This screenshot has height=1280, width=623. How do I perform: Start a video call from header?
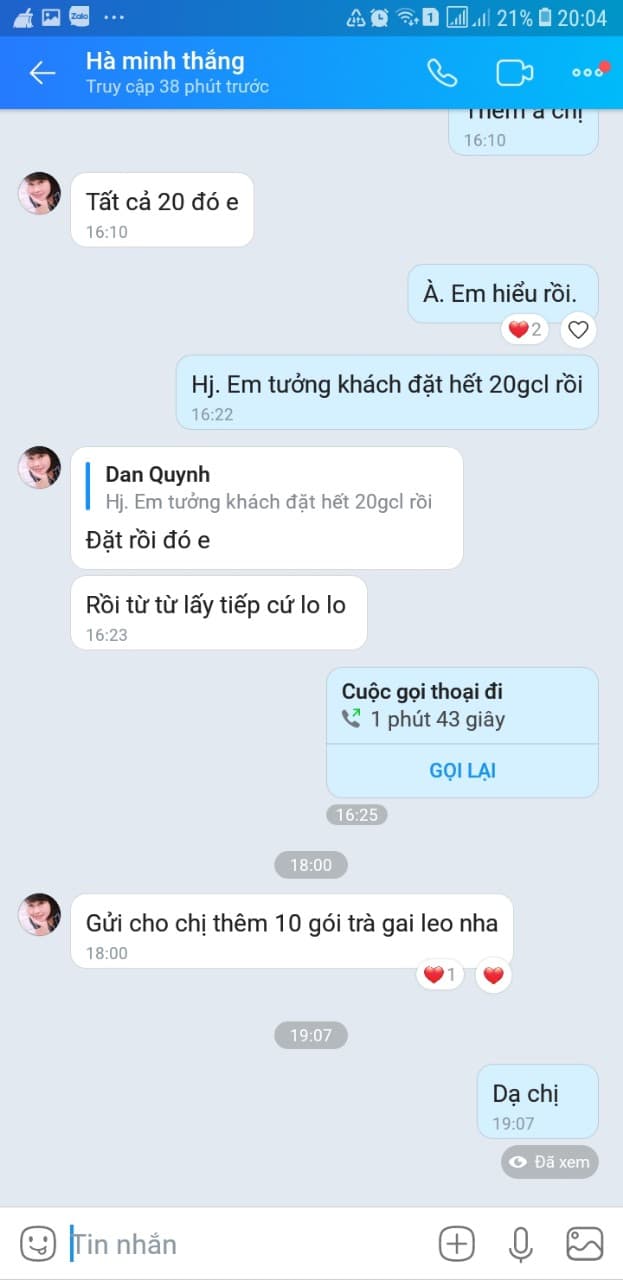514,72
